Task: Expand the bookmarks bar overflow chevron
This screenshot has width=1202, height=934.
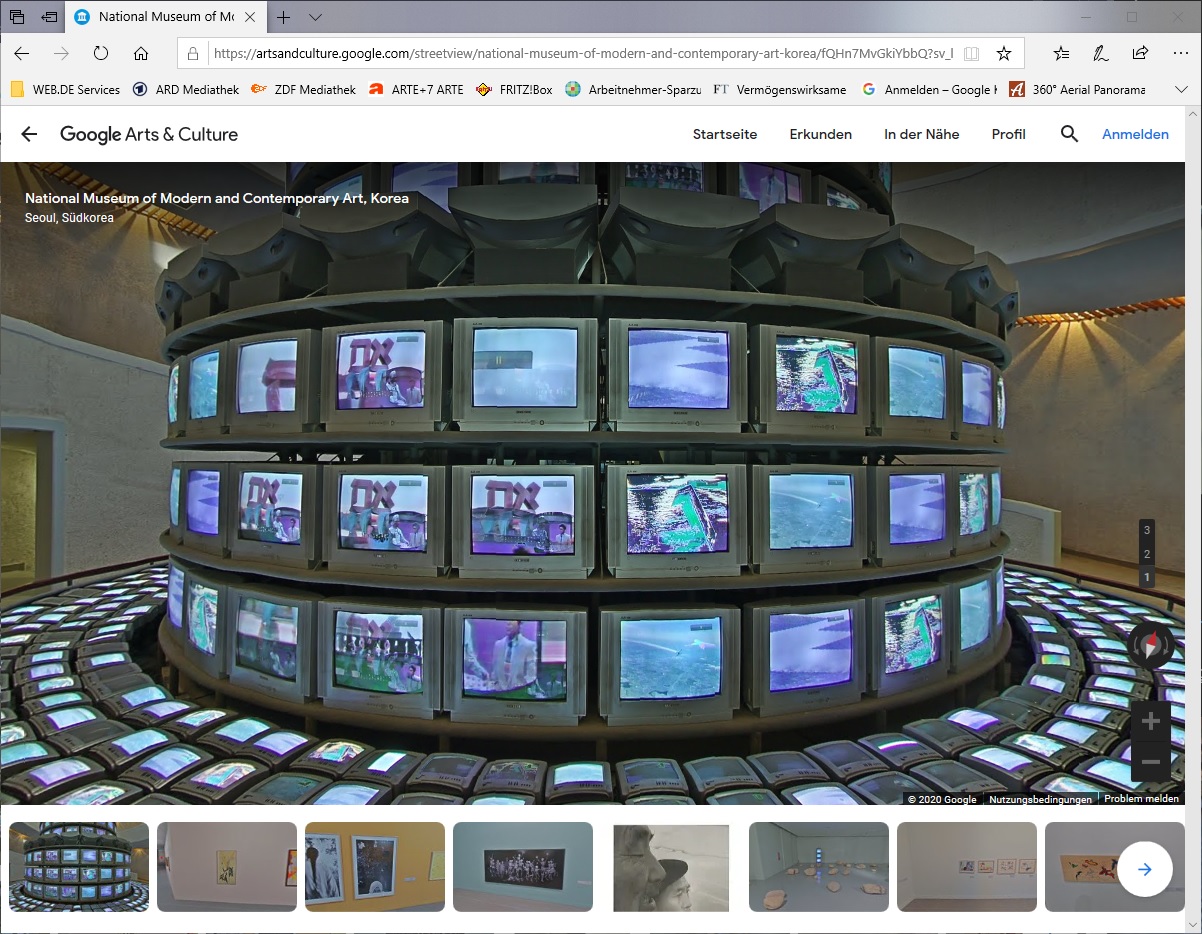Action: (1181, 89)
